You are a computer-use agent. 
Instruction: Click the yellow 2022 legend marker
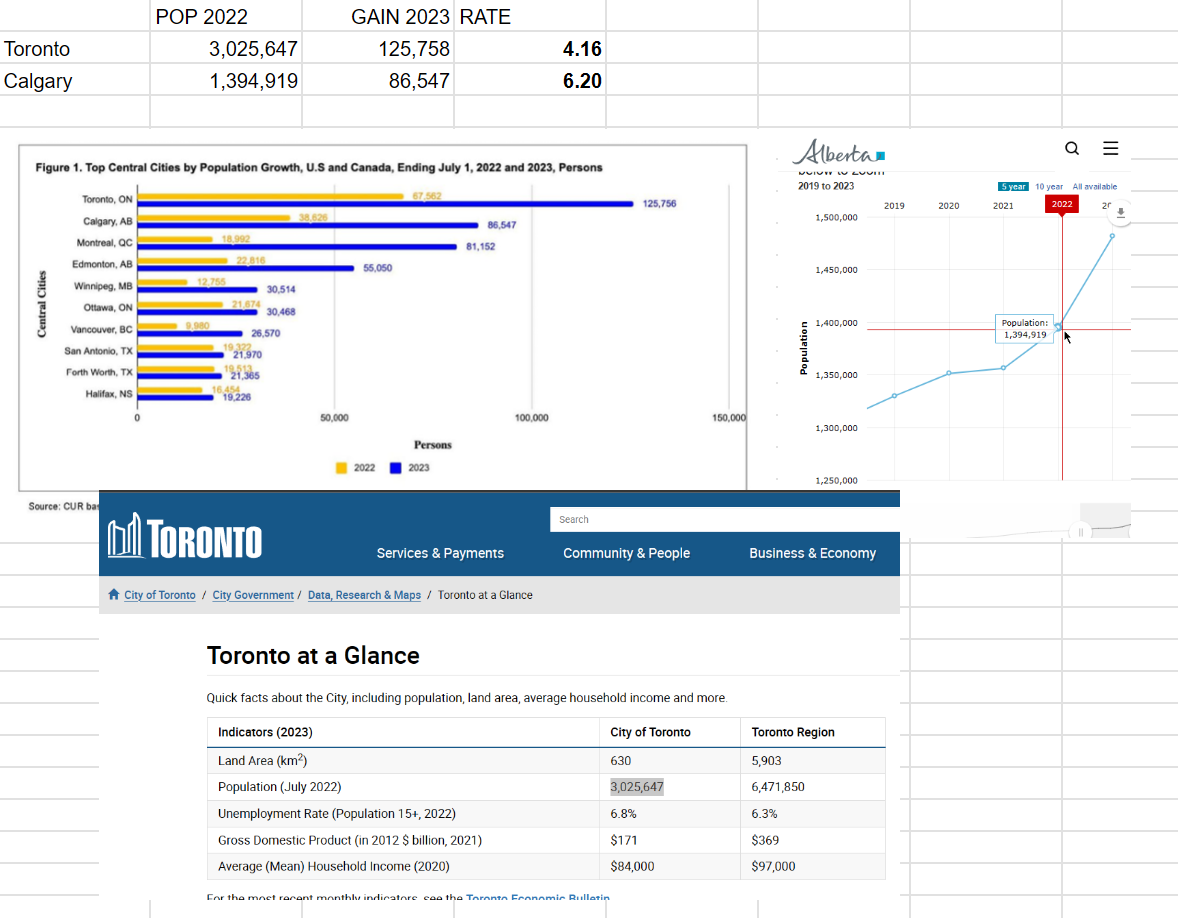(x=342, y=468)
